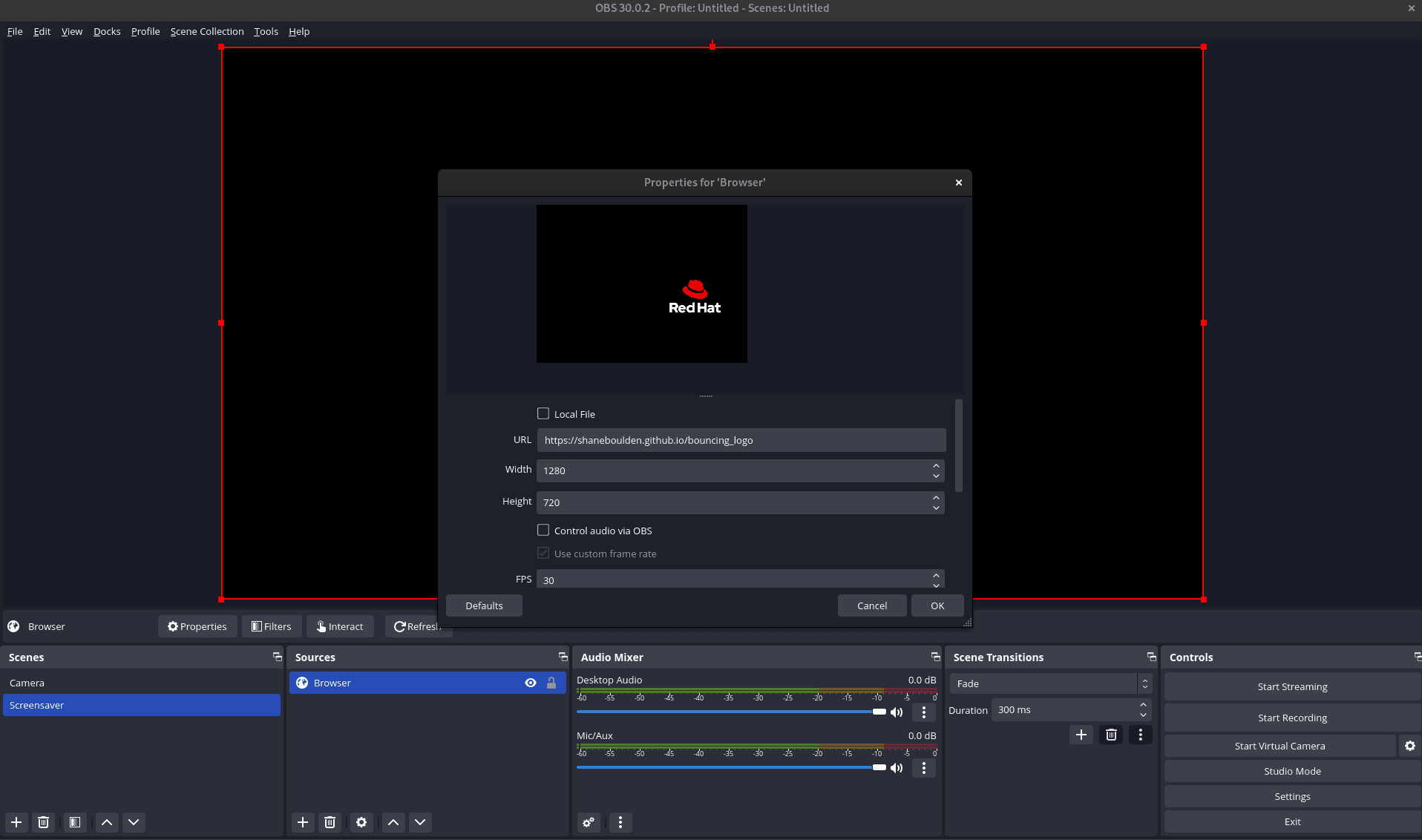Image resolution: width=1422 pixels, height=840 pixels.
Task: Increase FPS value with up arrow
Action: (936, 575)
